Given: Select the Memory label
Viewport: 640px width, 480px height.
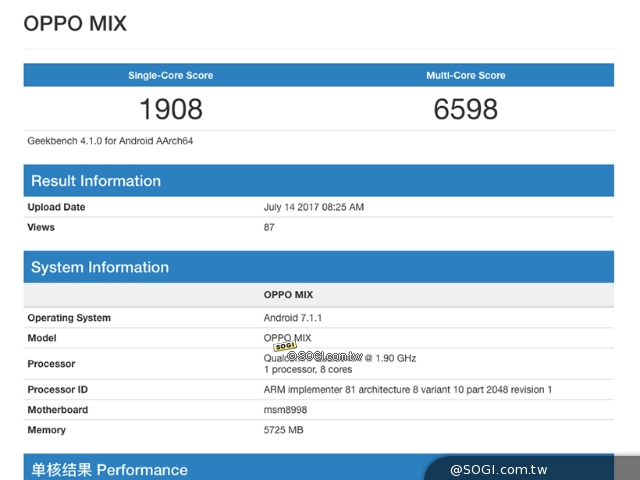Looking at the screenshot, I should (47, 430).
